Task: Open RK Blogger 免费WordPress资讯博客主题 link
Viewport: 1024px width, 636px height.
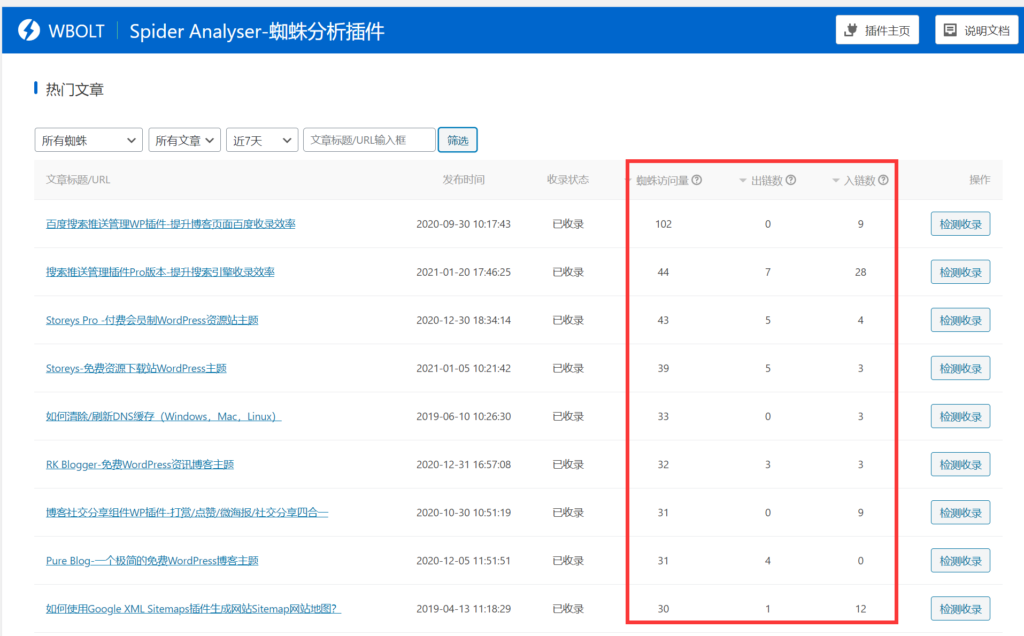Action: coord(140,464)
